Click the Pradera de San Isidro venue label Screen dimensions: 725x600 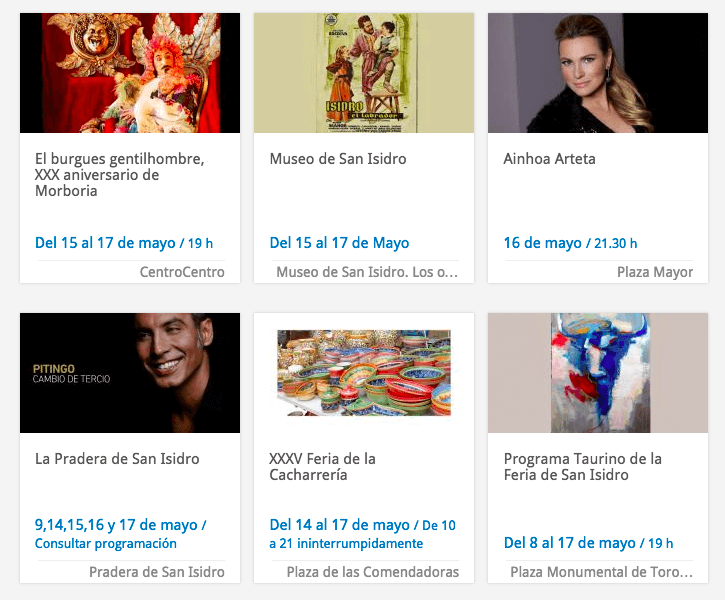tap(157, 572)
